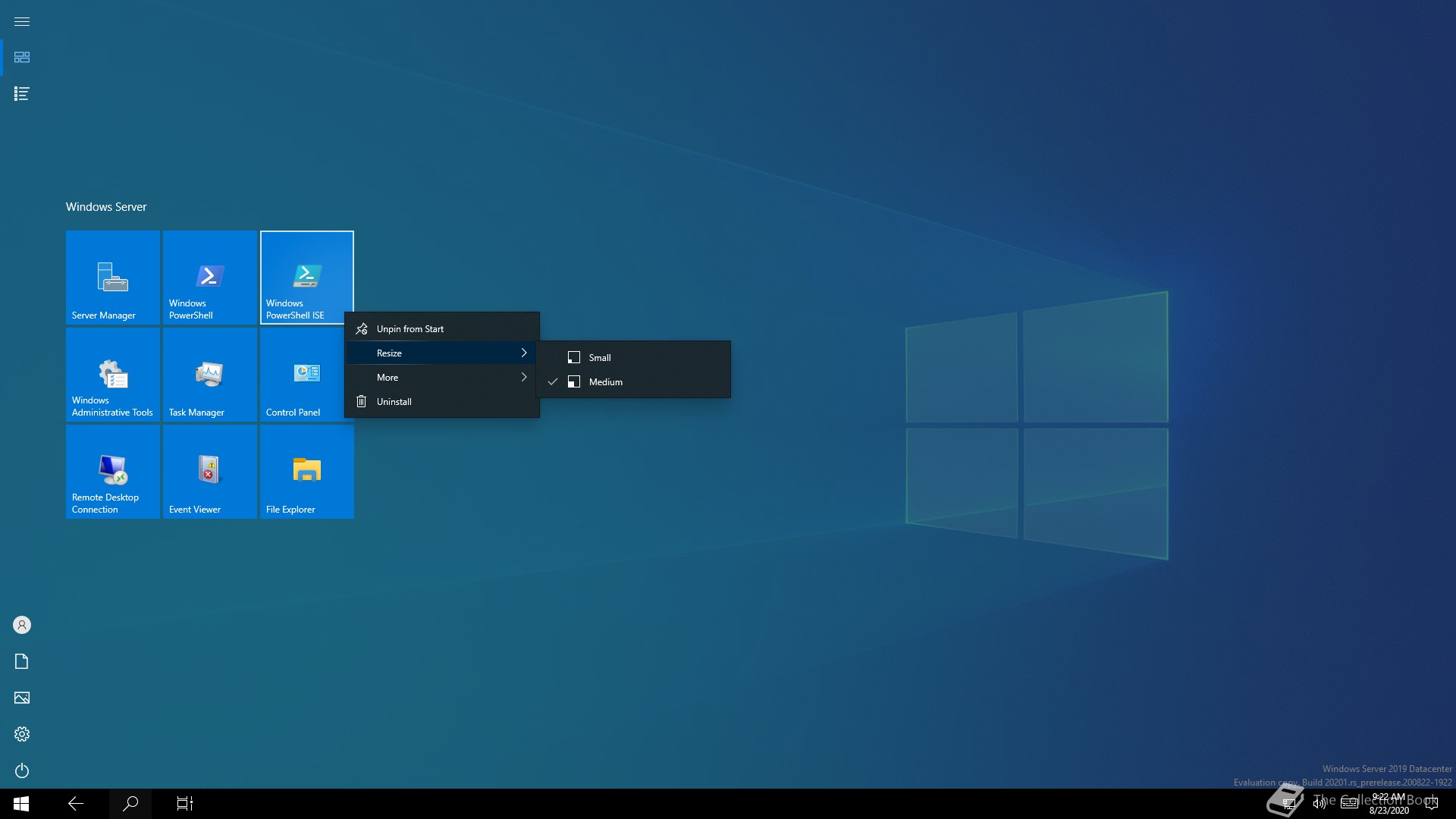Launch the Windows PowerShell tile
The width and height of the screenshot is (1456, 819).
(209, 278)
